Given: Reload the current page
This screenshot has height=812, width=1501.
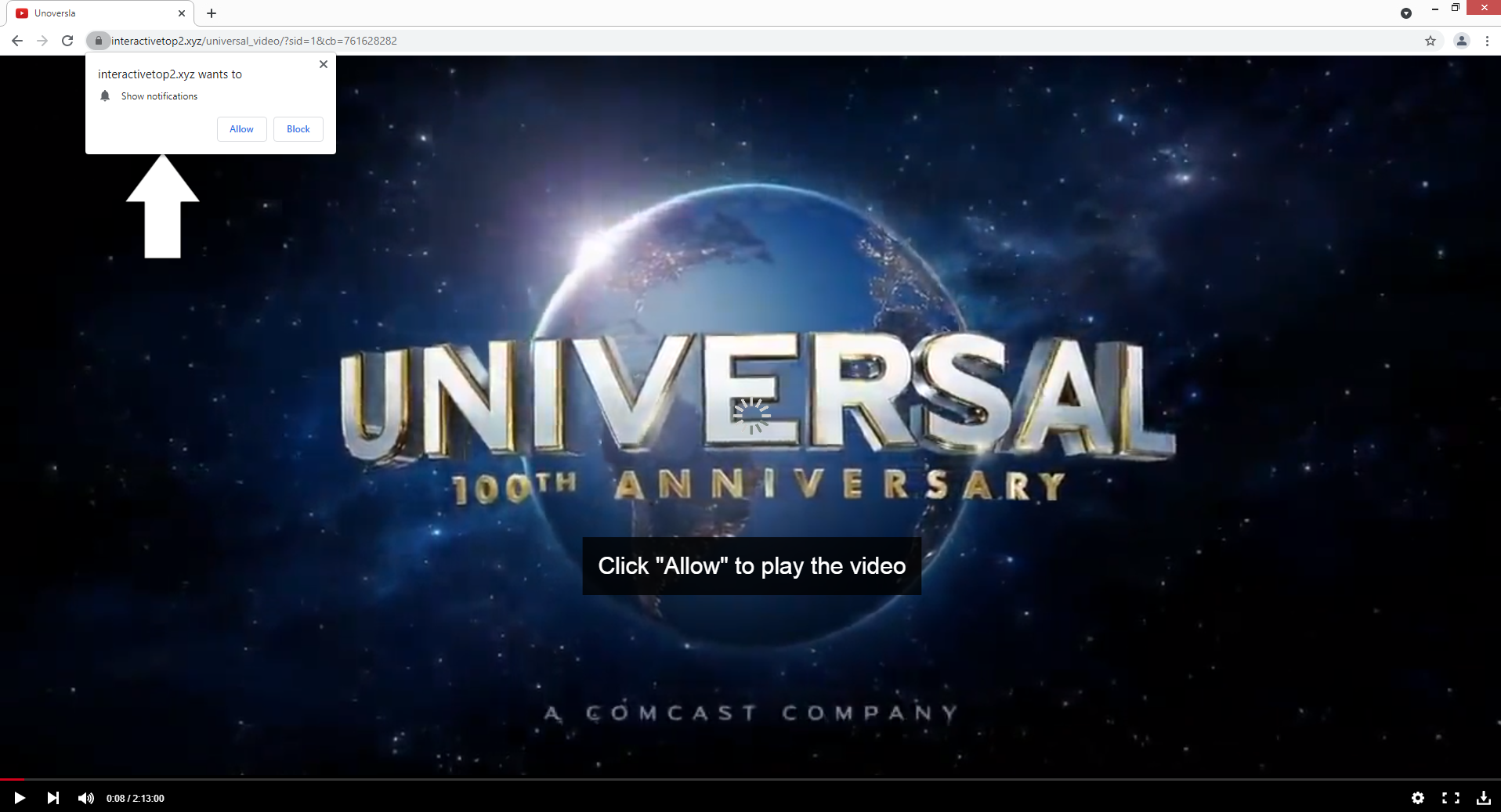Looking at the screenshot, I should 67,41.
